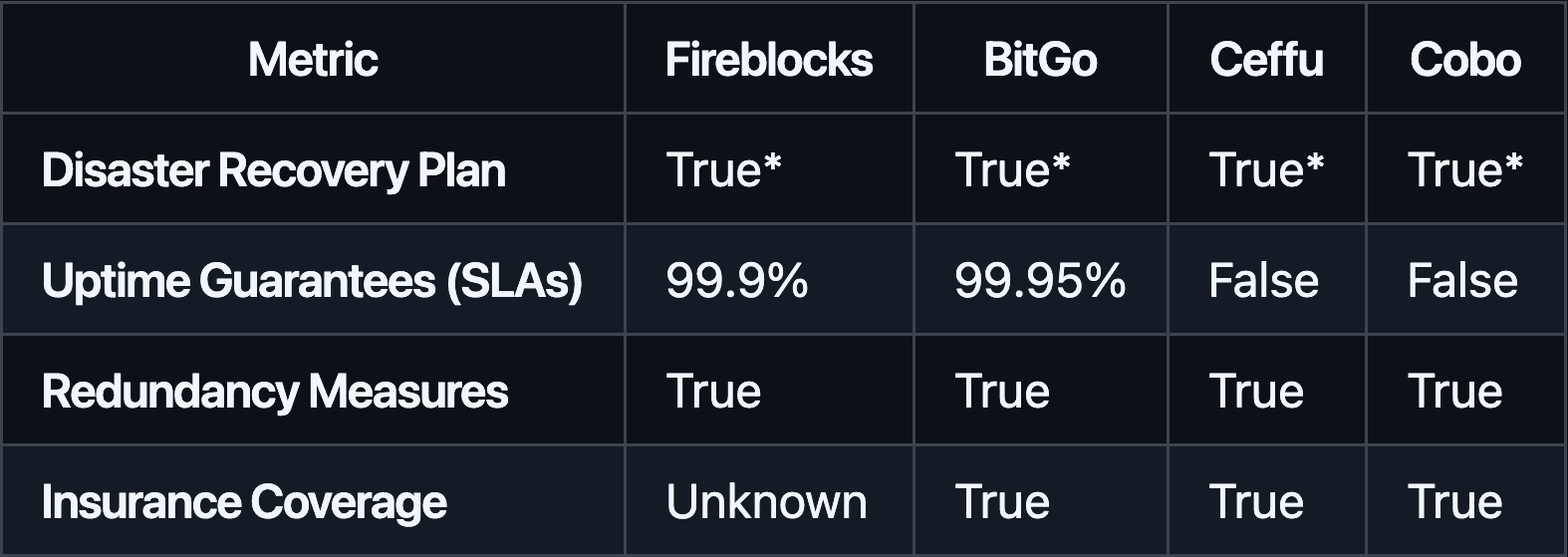Select BitGo's True insurance coverage cell
Viewport: 1568px width, 557px height.
(1002, 502)
